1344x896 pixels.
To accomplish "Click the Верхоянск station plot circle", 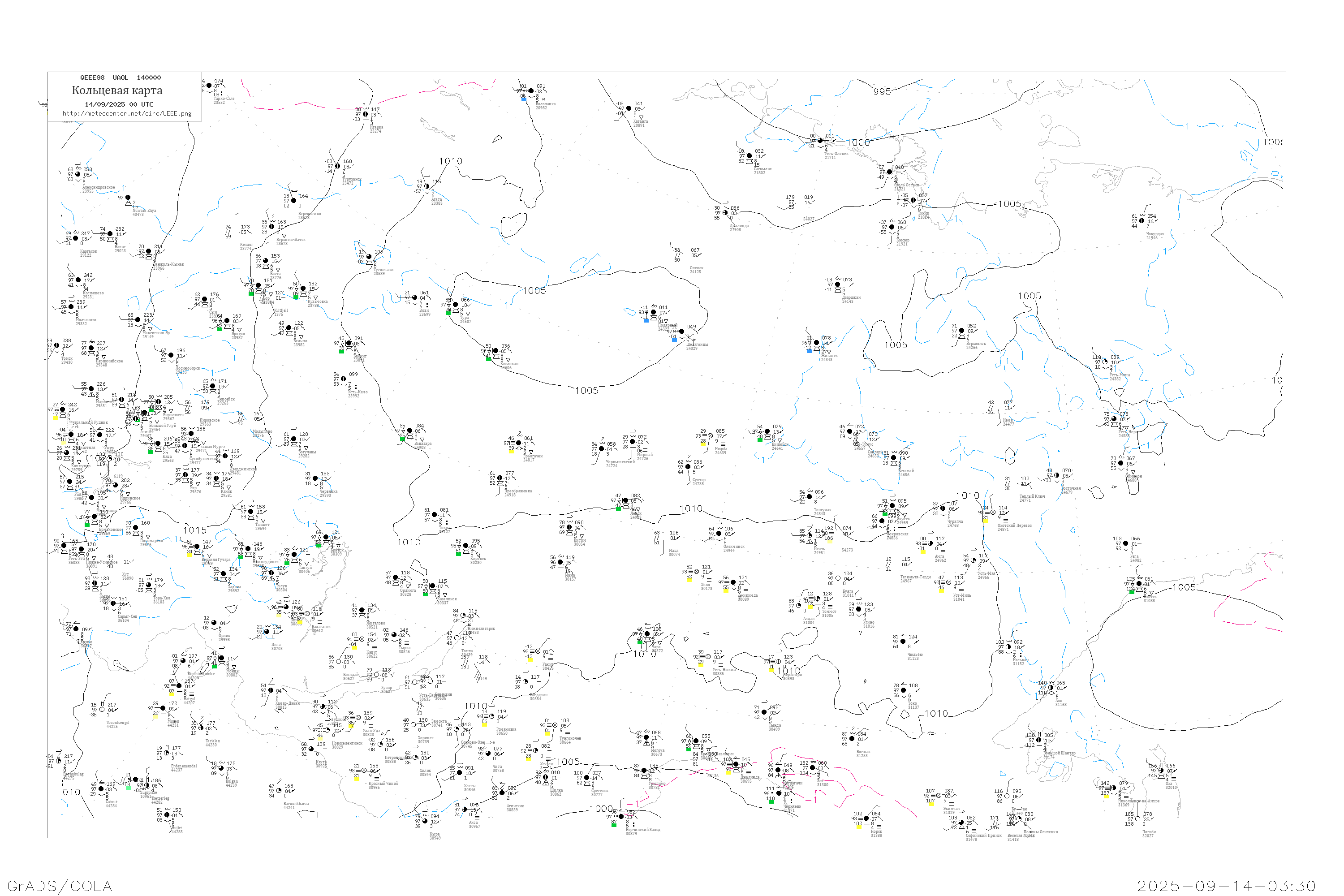I will (962, 331).
